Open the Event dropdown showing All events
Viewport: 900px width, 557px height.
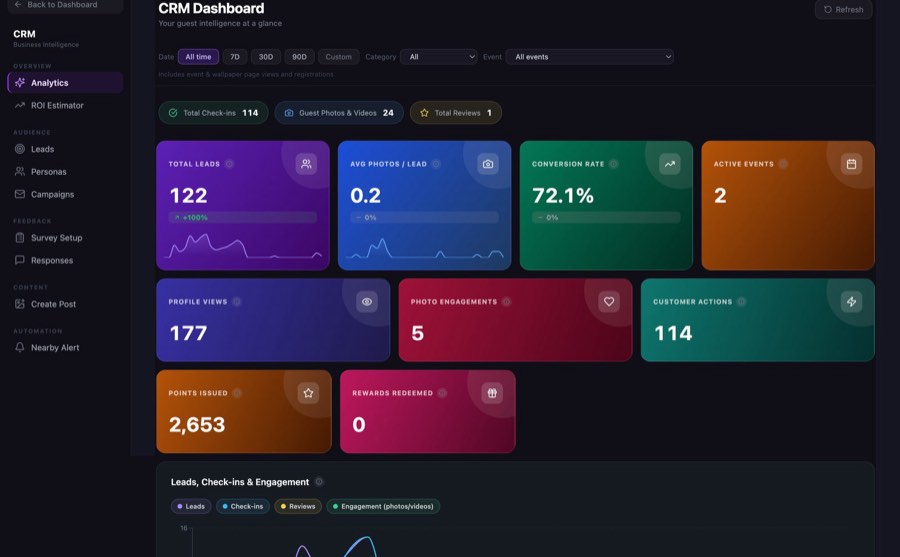click(589, 57)
